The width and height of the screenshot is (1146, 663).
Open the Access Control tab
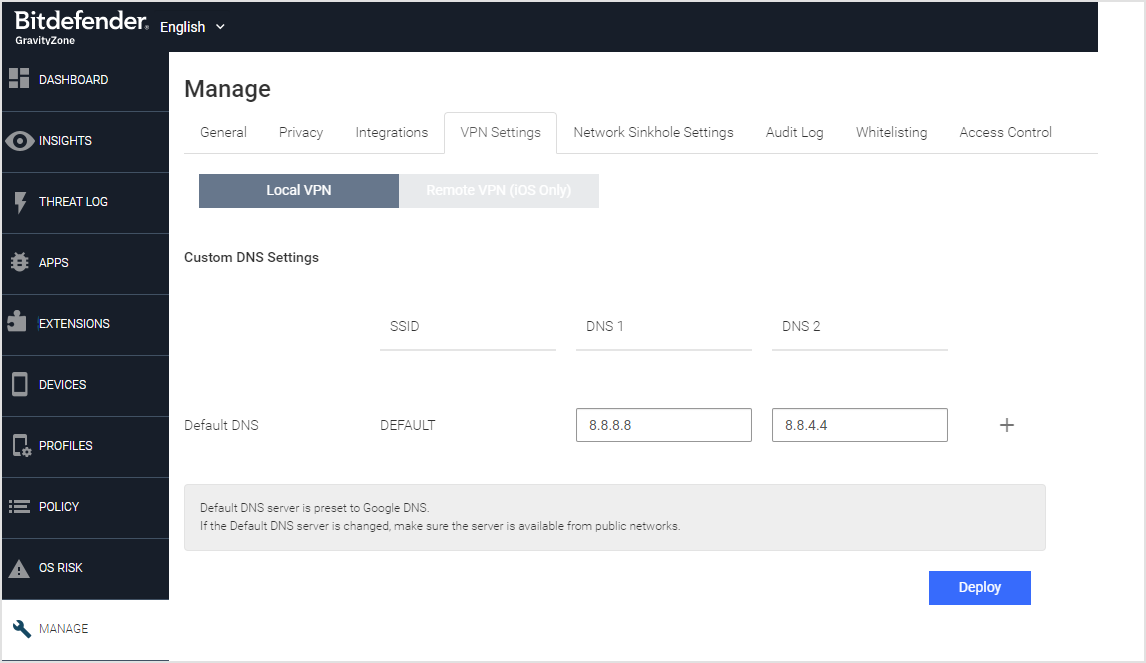coord(1005,132)
